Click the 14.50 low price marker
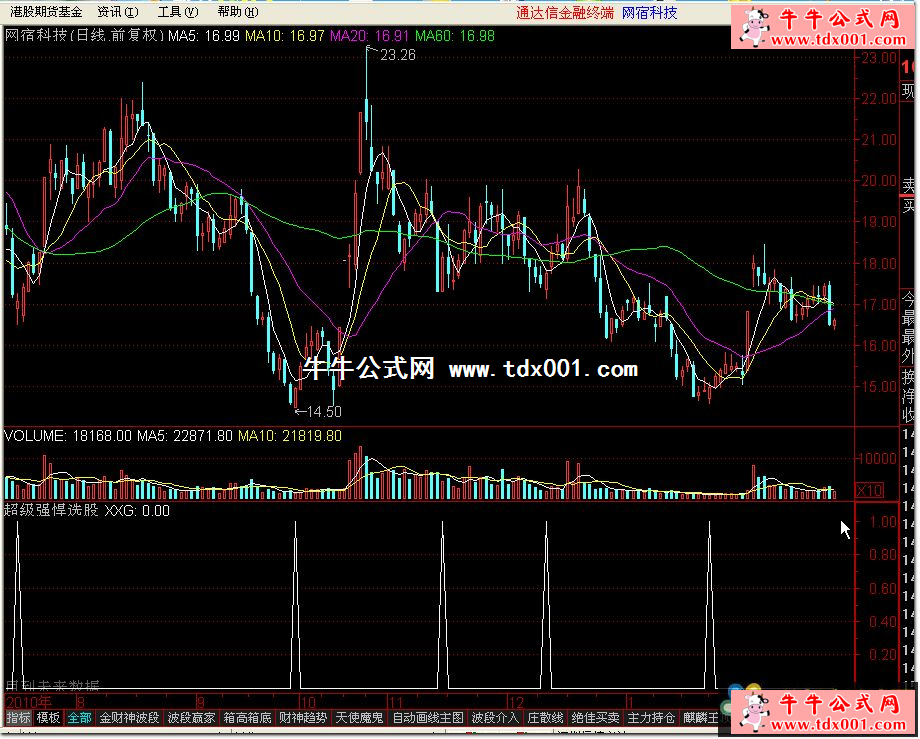This screenshot has width=920, height=739. pos(324,412)
